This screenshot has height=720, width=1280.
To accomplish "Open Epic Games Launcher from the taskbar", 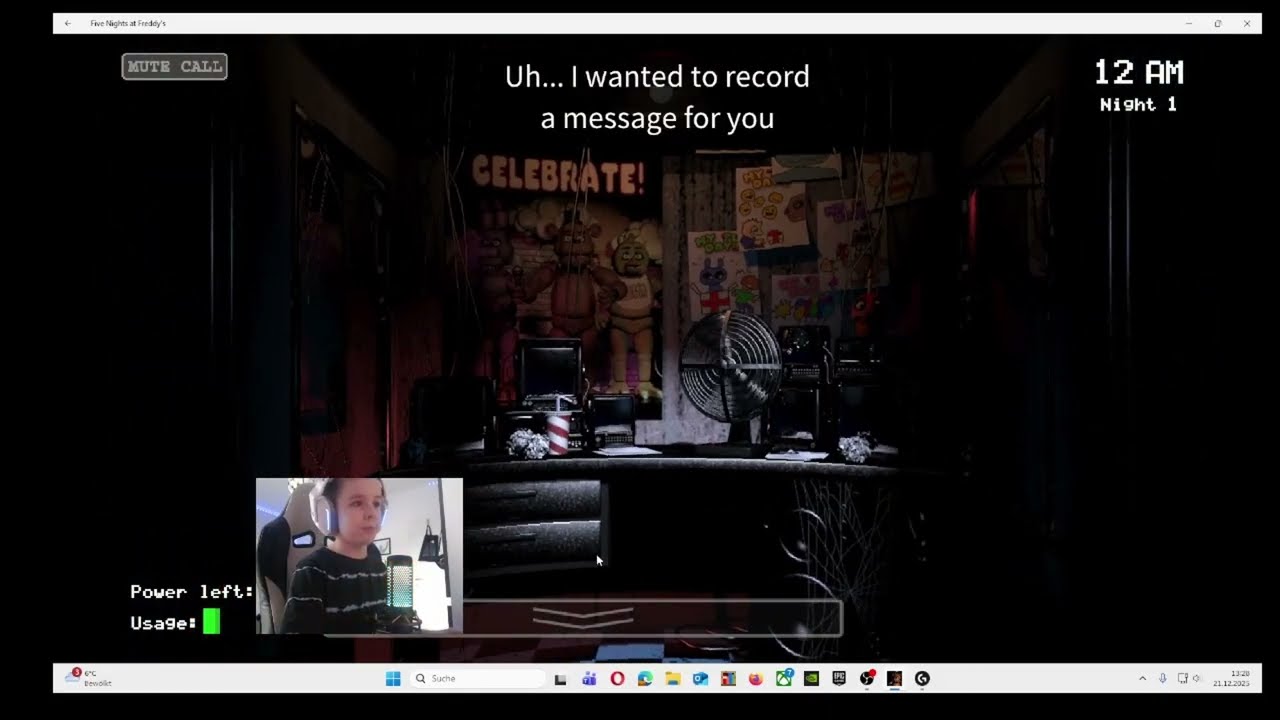I will (x=839, y=679).
